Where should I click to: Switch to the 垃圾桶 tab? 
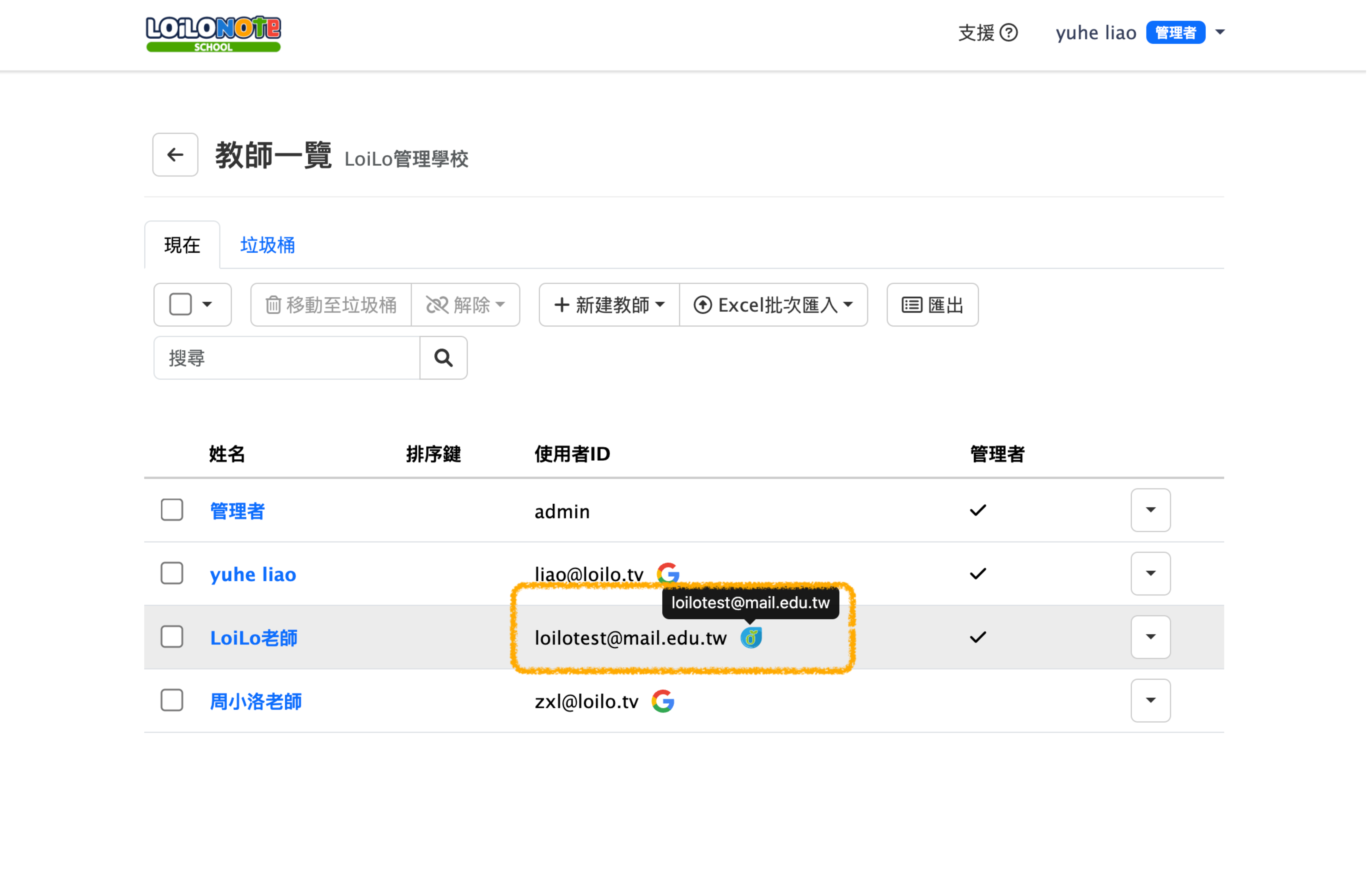[267, 245]
